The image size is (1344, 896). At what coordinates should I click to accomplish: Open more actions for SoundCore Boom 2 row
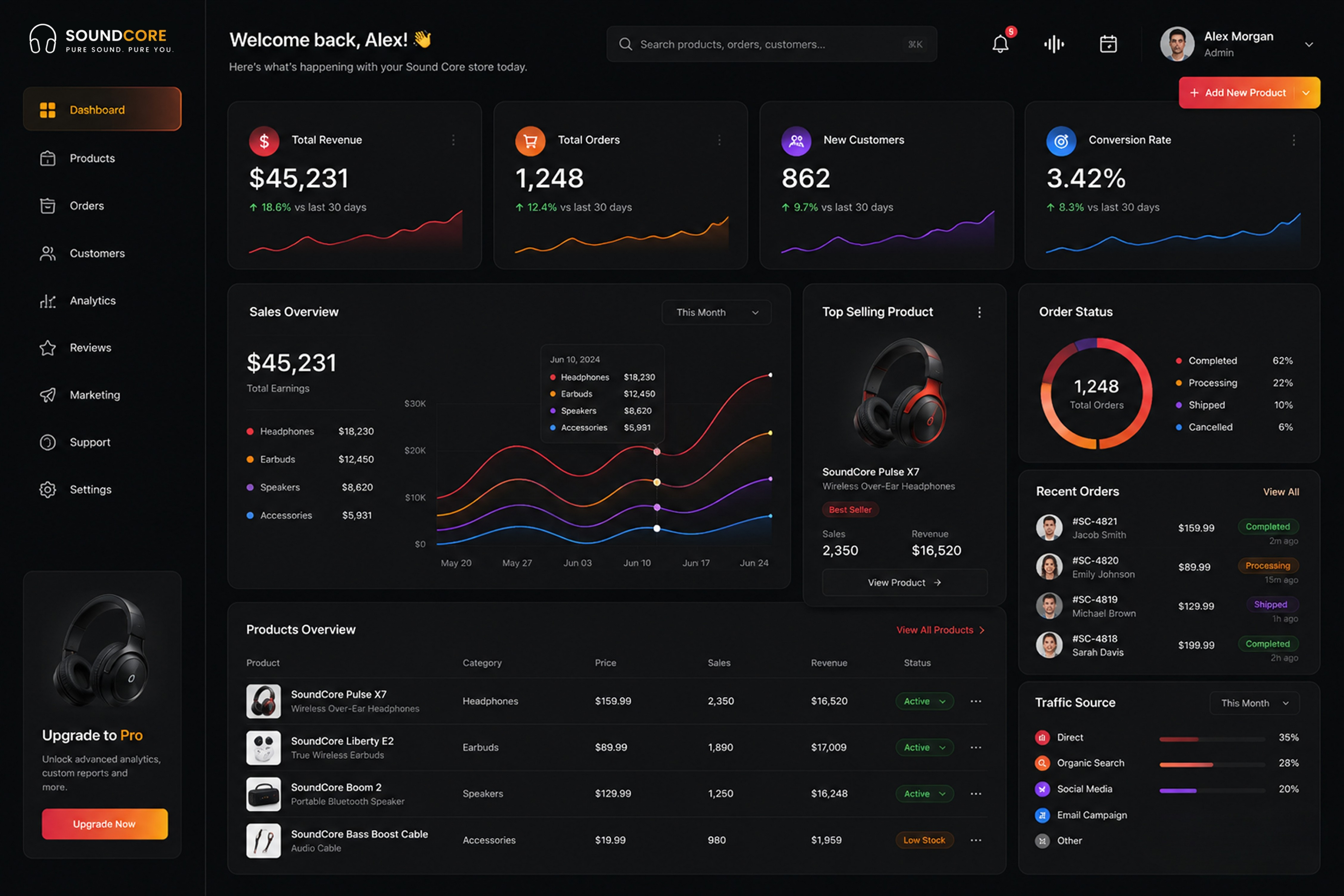pyautogui.click(x=976, y=794)
